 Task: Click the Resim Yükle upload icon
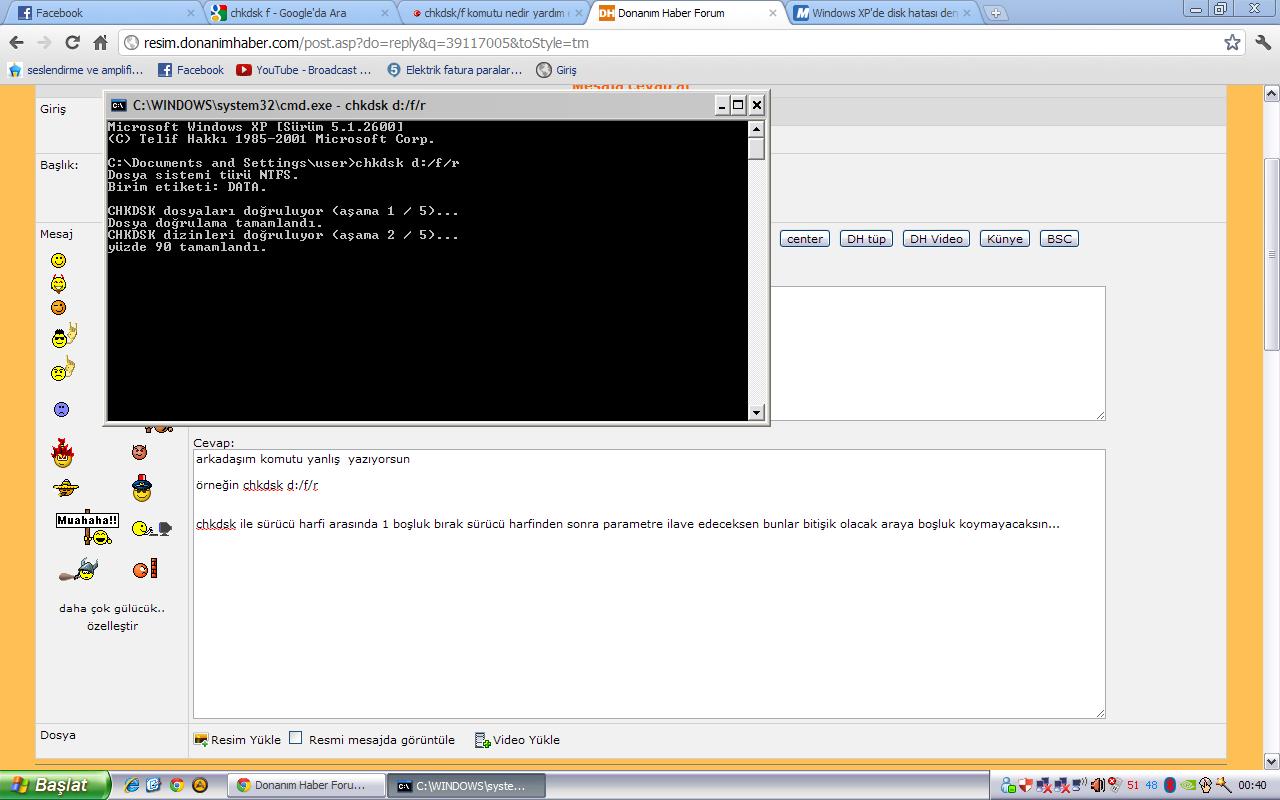[200, 740]
